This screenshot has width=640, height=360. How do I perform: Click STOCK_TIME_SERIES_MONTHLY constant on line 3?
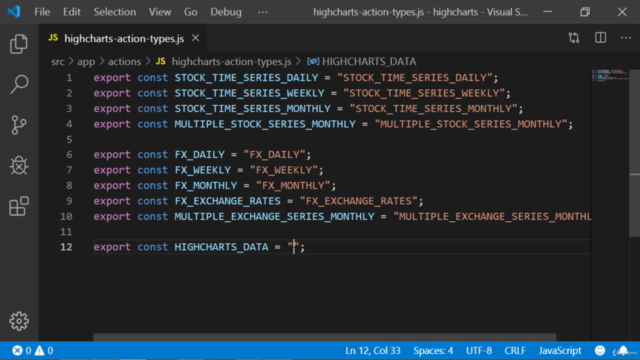tap(252, 109)
